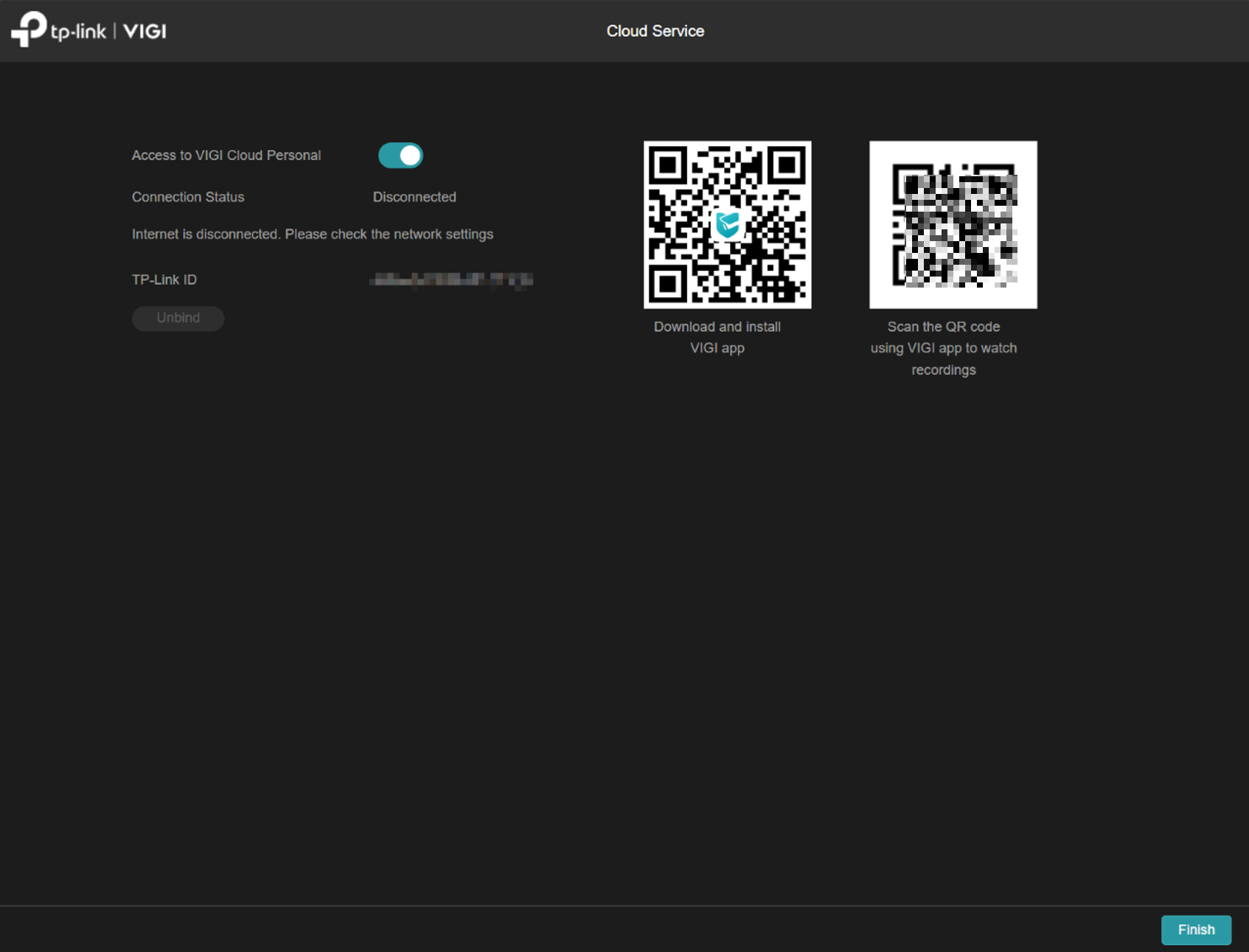
Task: Click the Unbind button
Action: click(x=178, y=318)
